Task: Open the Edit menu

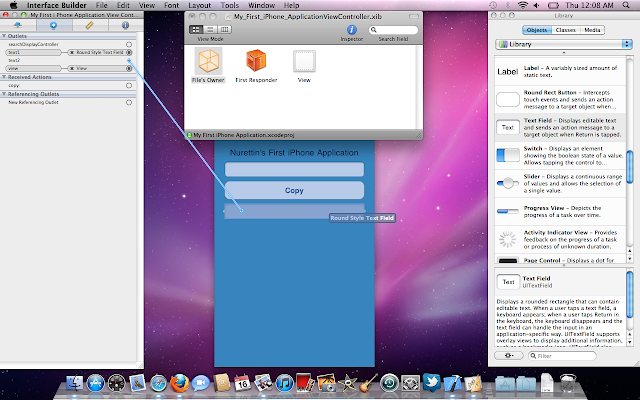Action: pyautogui.click(x=123, y=5)
